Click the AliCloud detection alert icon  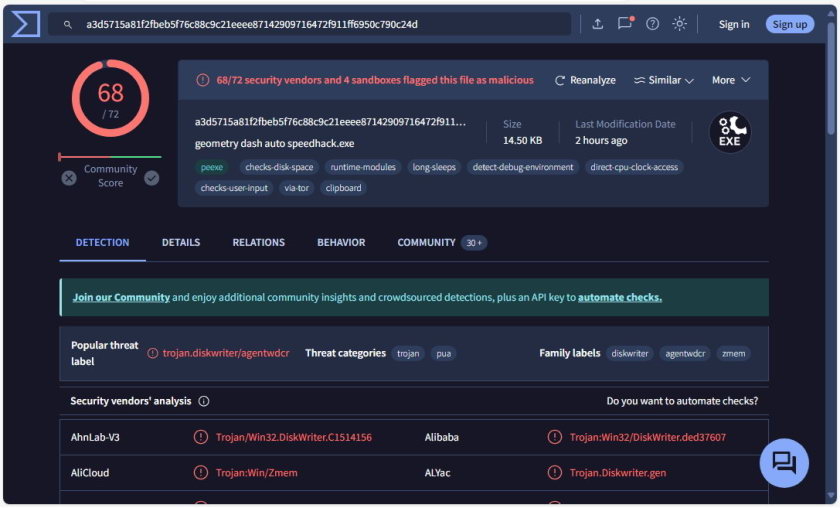[x=200, y=473]
